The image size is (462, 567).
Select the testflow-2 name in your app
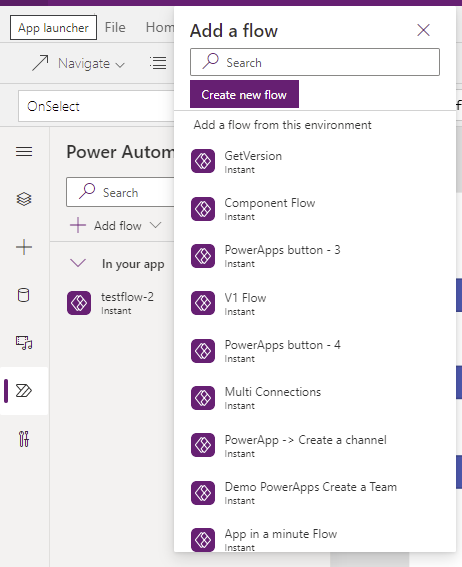[x=127, y=297]
